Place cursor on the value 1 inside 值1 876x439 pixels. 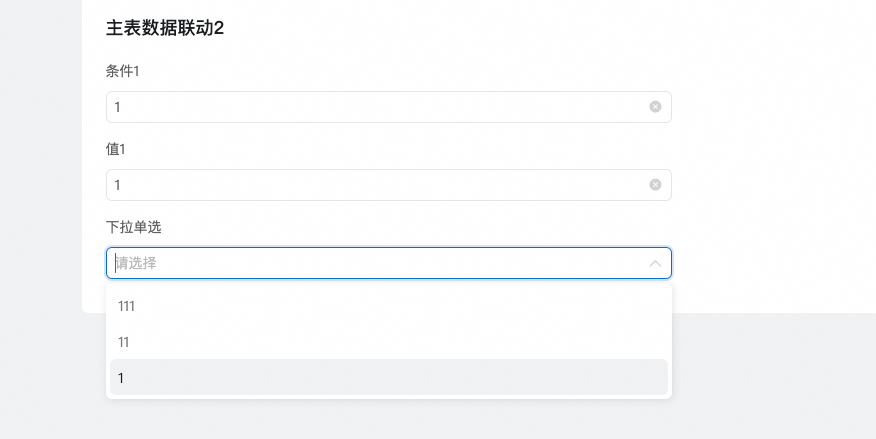117,185
